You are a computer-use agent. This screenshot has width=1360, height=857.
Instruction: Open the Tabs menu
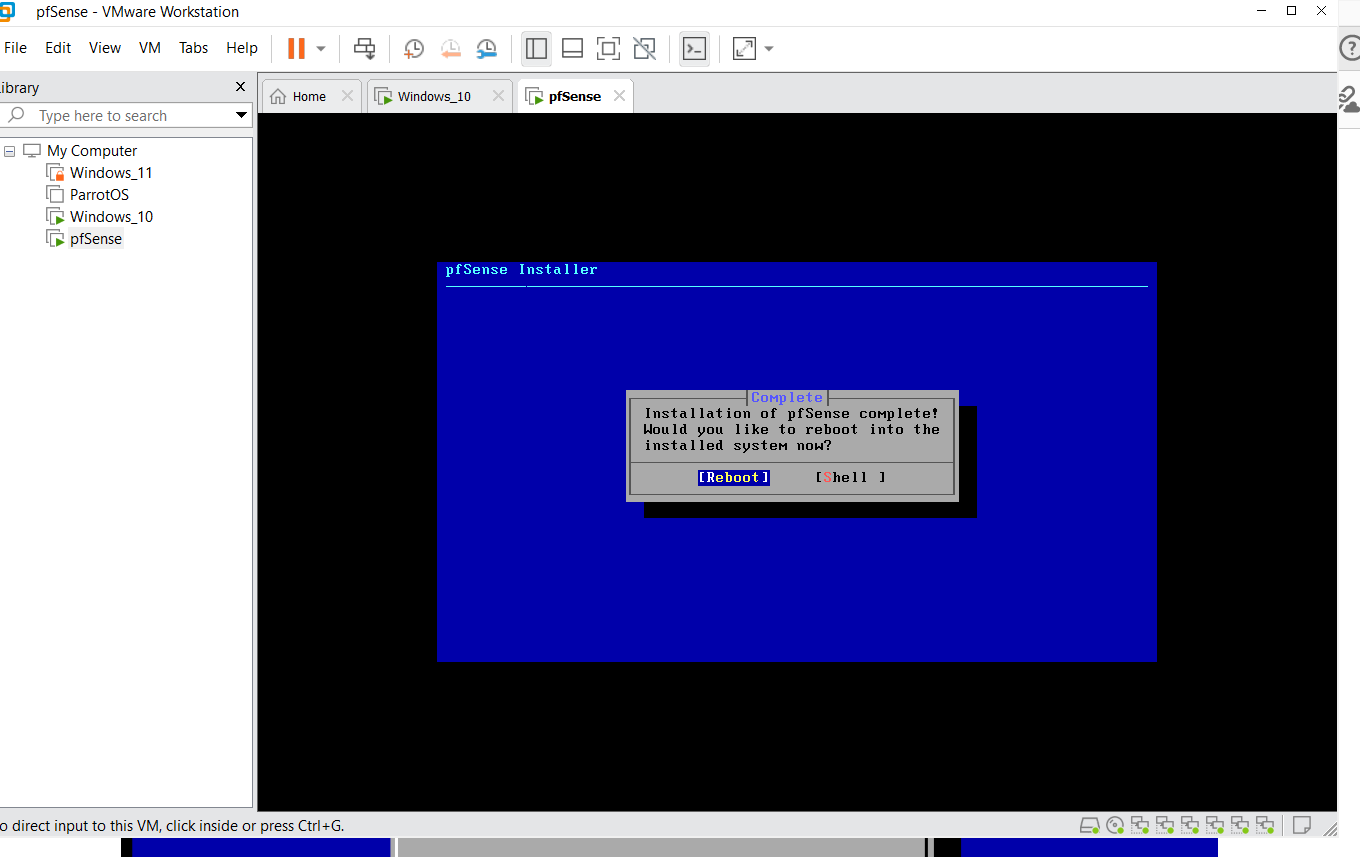[x=194, y=48]
